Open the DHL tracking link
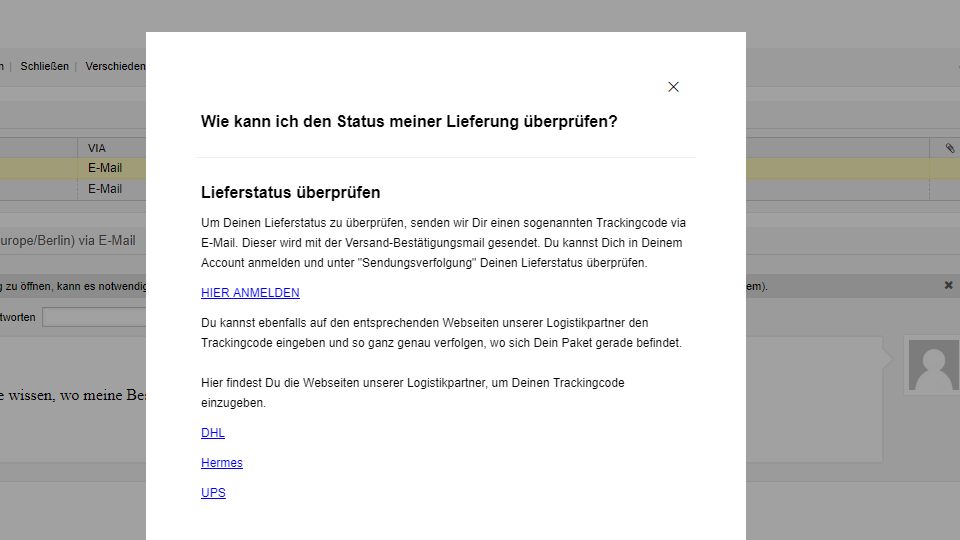Image resolution: width=960 pixels, height=540 pixels. 212,433
